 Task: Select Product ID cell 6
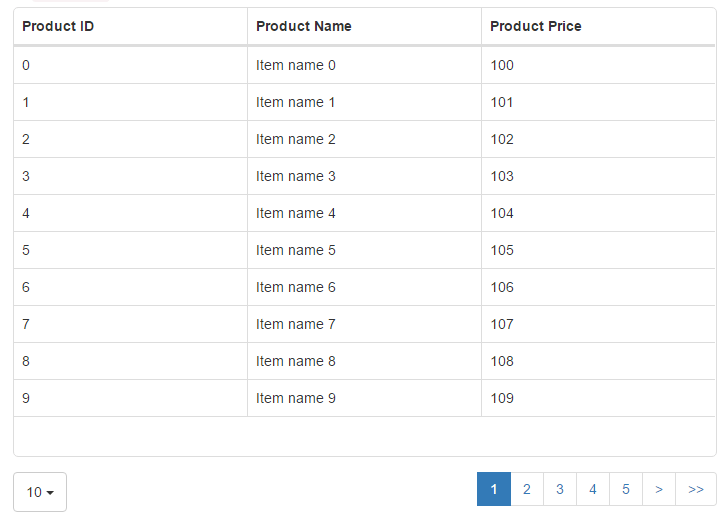coord(130,287)
